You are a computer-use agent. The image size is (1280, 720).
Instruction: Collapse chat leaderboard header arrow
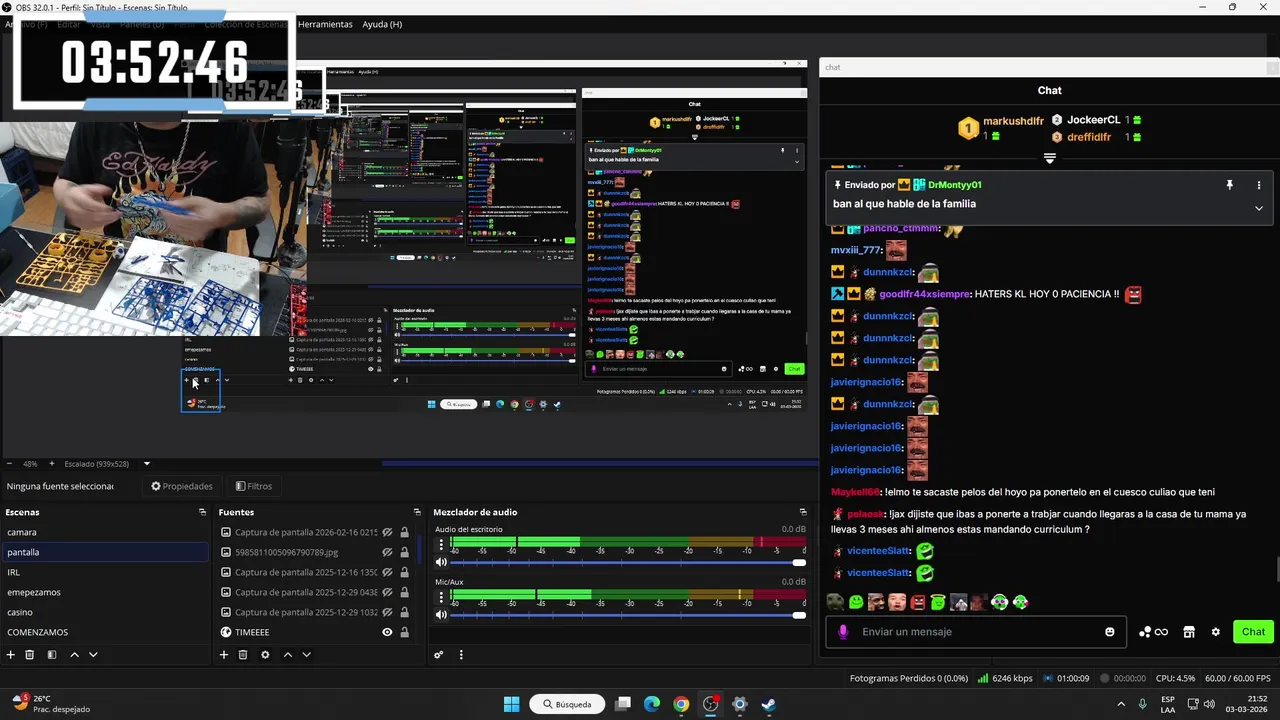tap(1049, 158)
